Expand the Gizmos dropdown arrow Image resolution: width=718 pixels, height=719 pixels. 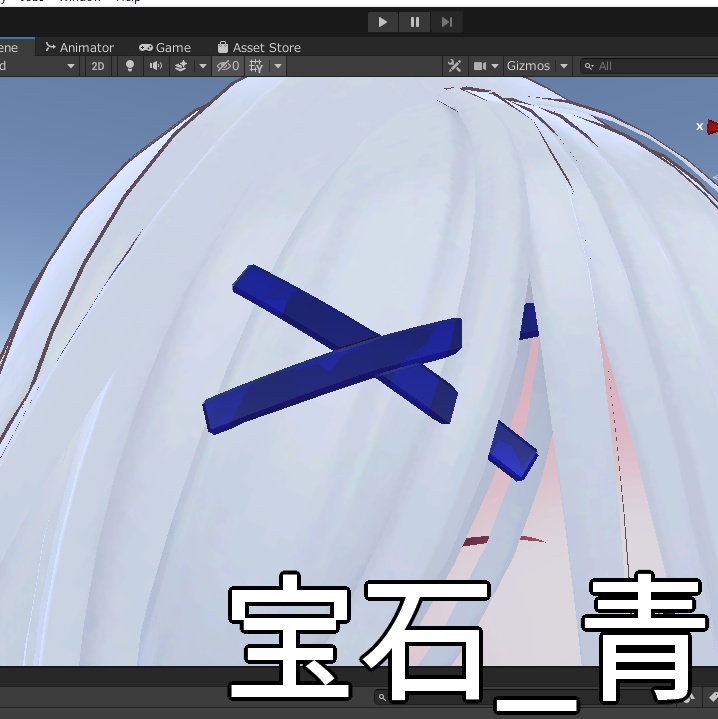pyautogui.click(x=564, y=66)
